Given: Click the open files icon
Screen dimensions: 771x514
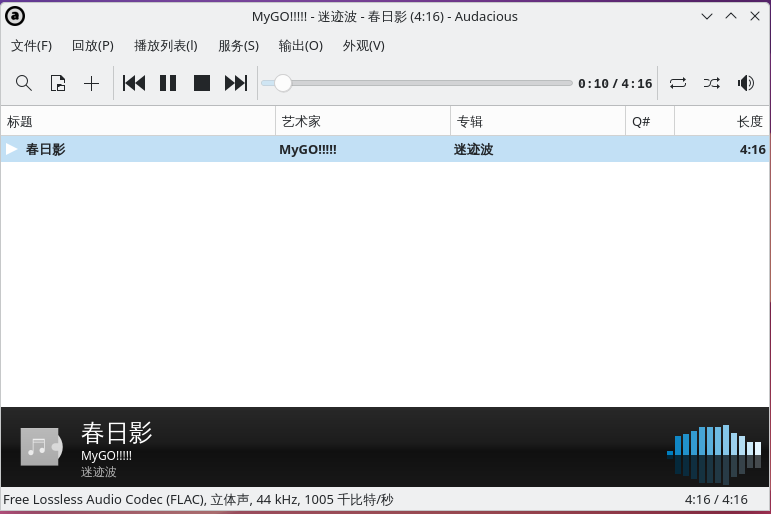Looking at the screenshot, I should [x=58, y=83].
